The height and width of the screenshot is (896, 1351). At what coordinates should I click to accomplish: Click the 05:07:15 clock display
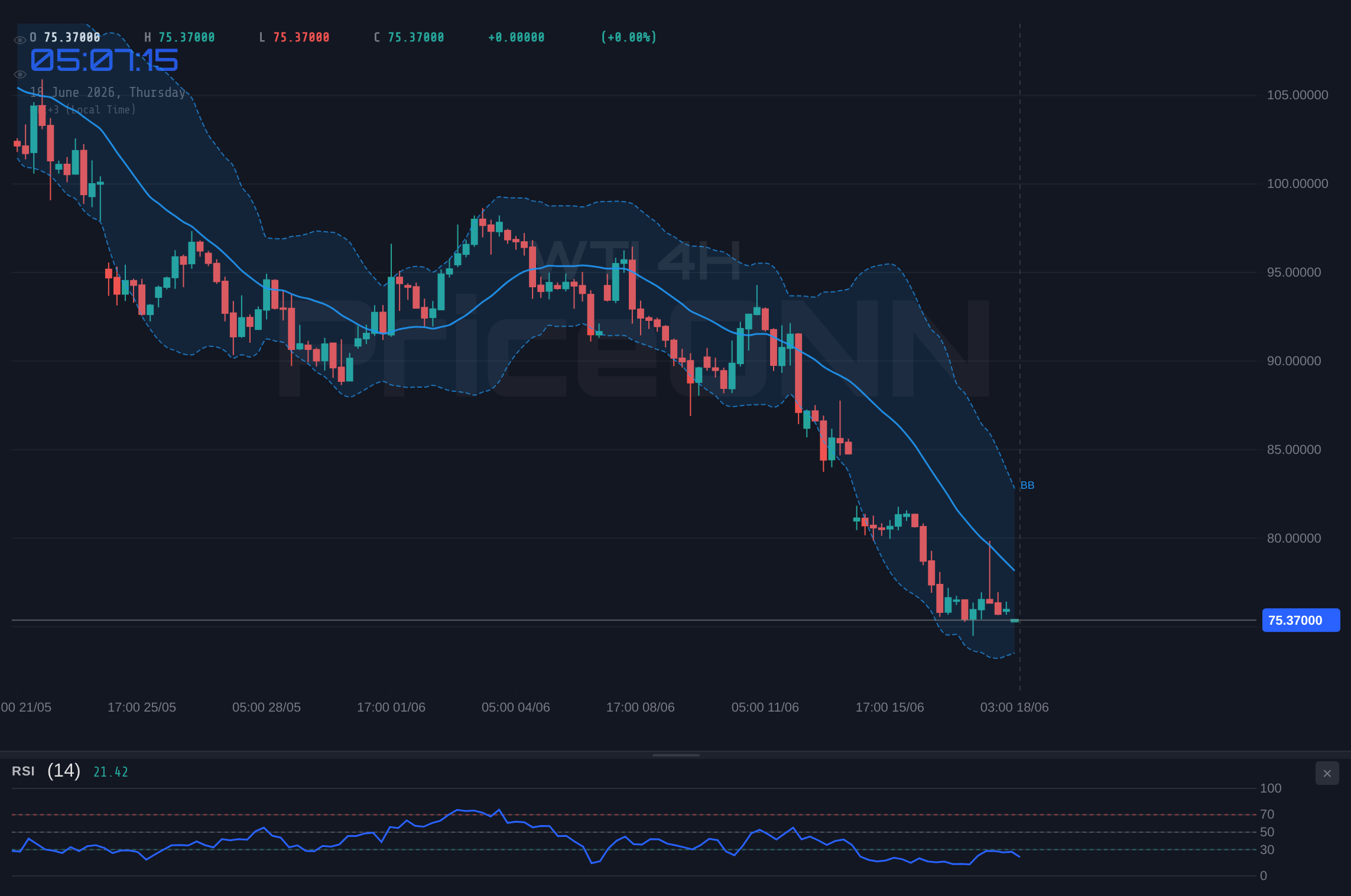tap(104, 60)
